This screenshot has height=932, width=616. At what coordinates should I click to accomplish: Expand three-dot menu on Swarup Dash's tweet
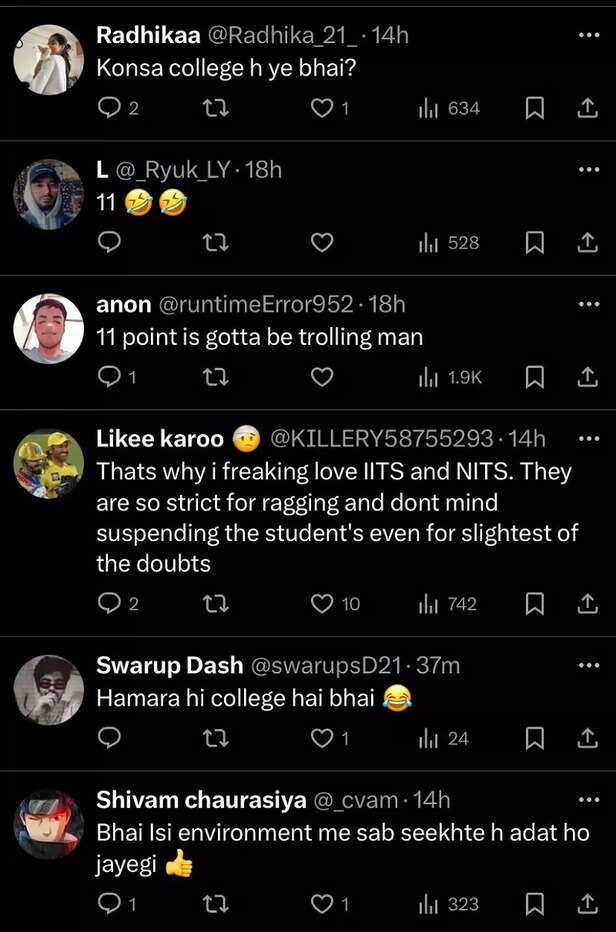pyautogui.click(x=588, y=665)
